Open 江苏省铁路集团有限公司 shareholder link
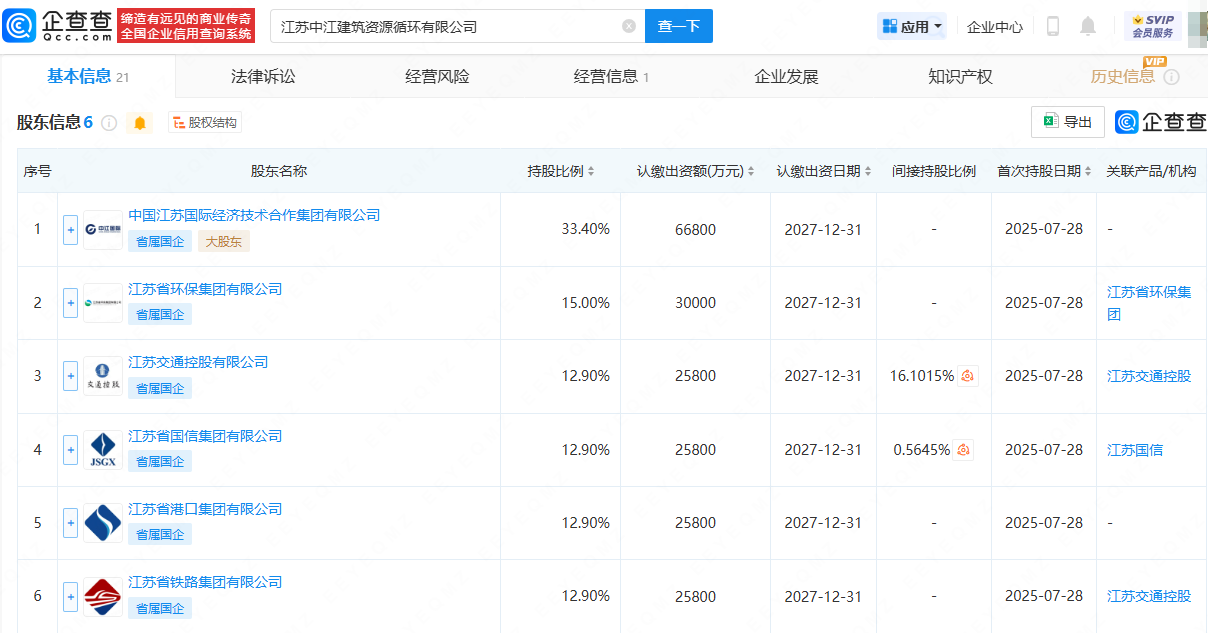Viewport: 1208px width, 633px height. (x=205, y=582)
